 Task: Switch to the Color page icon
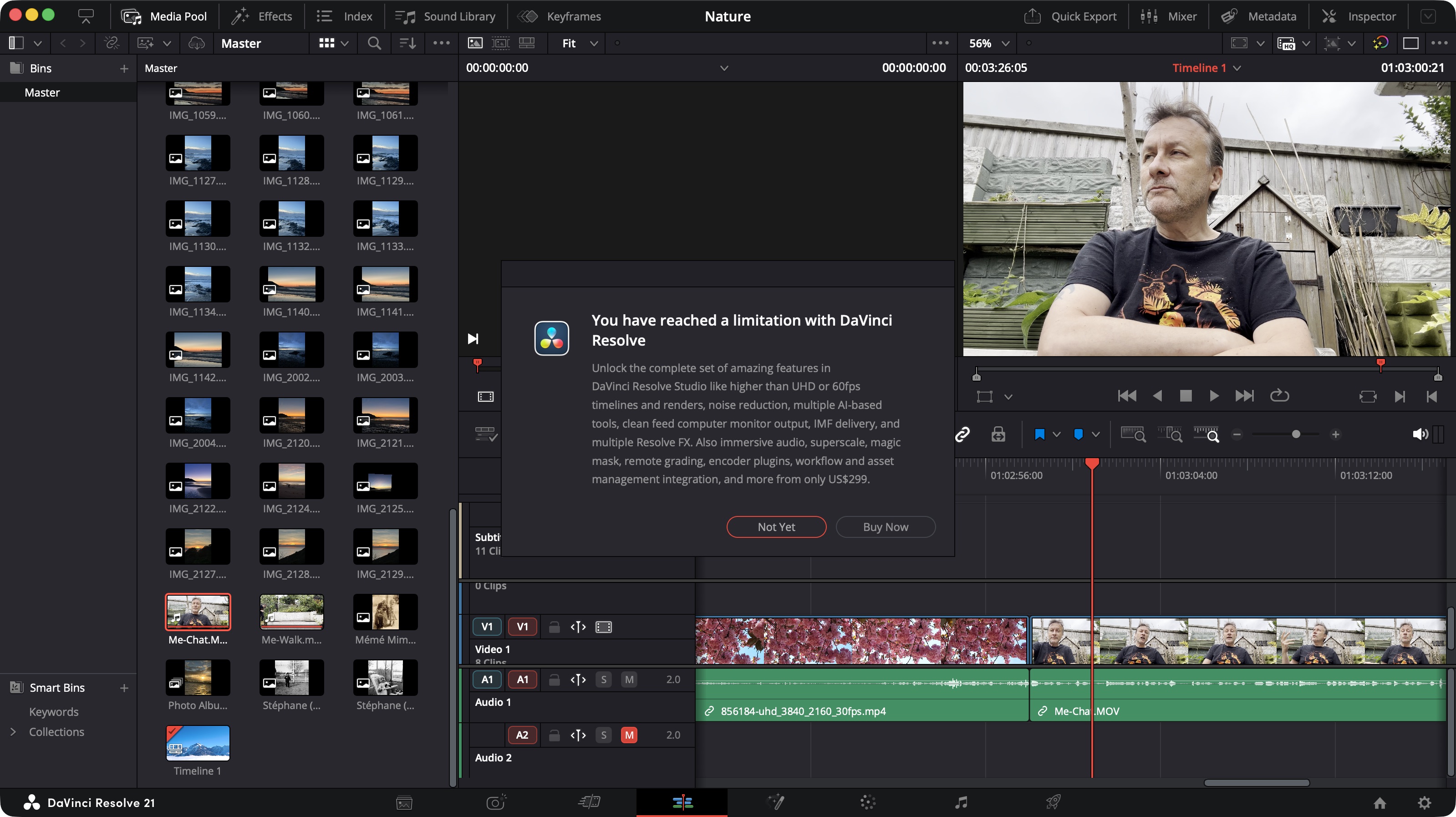pyautogui.click(x=868, y=803)
